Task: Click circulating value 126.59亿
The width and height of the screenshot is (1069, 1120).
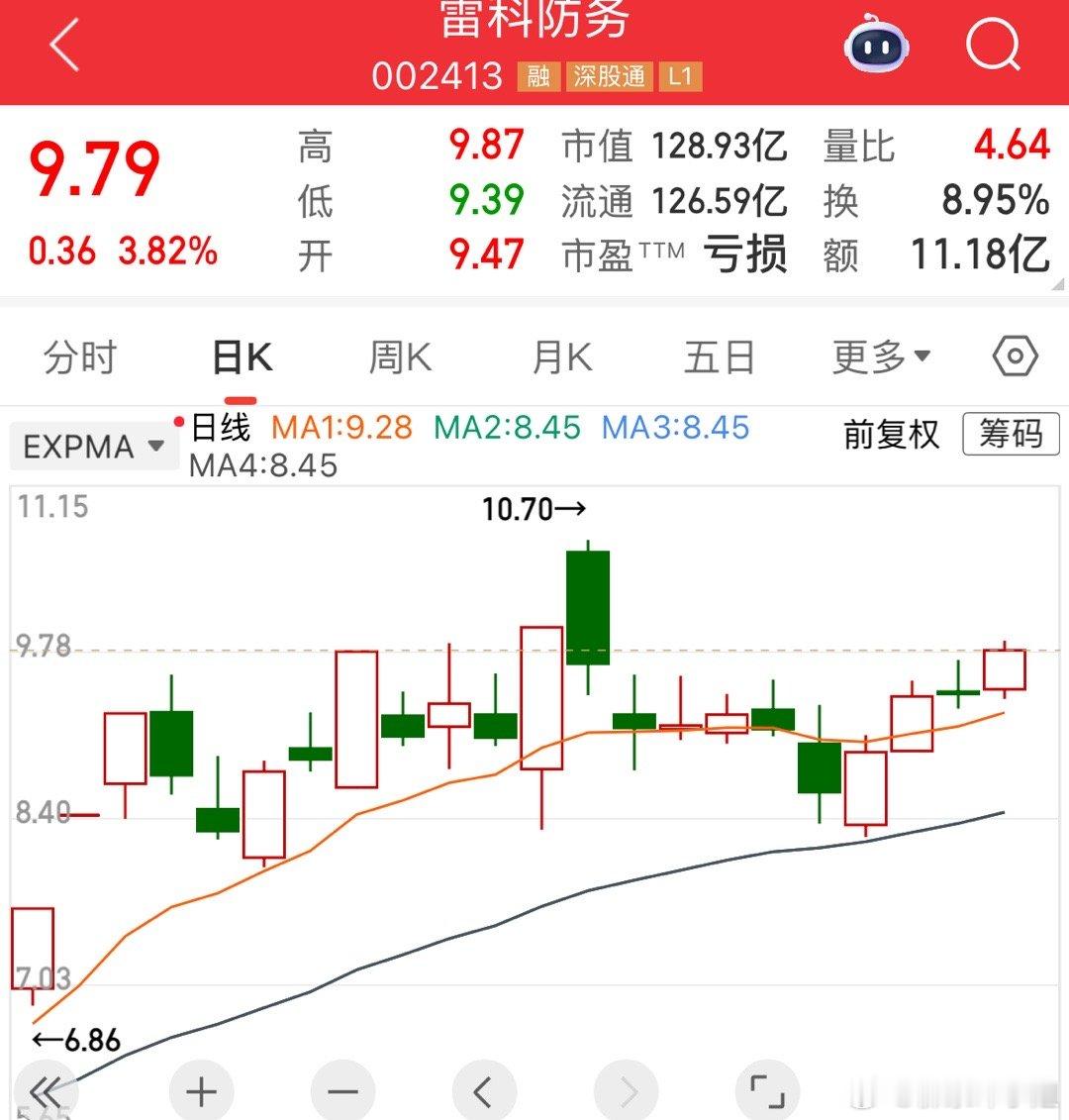Action: pyautogui.click(x=719, y=201)
